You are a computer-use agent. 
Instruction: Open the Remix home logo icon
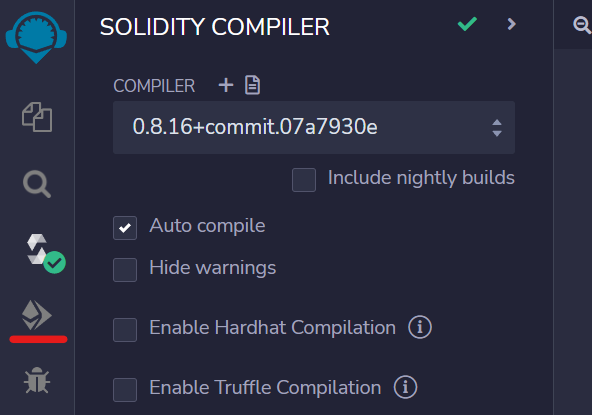coord(36,37)
